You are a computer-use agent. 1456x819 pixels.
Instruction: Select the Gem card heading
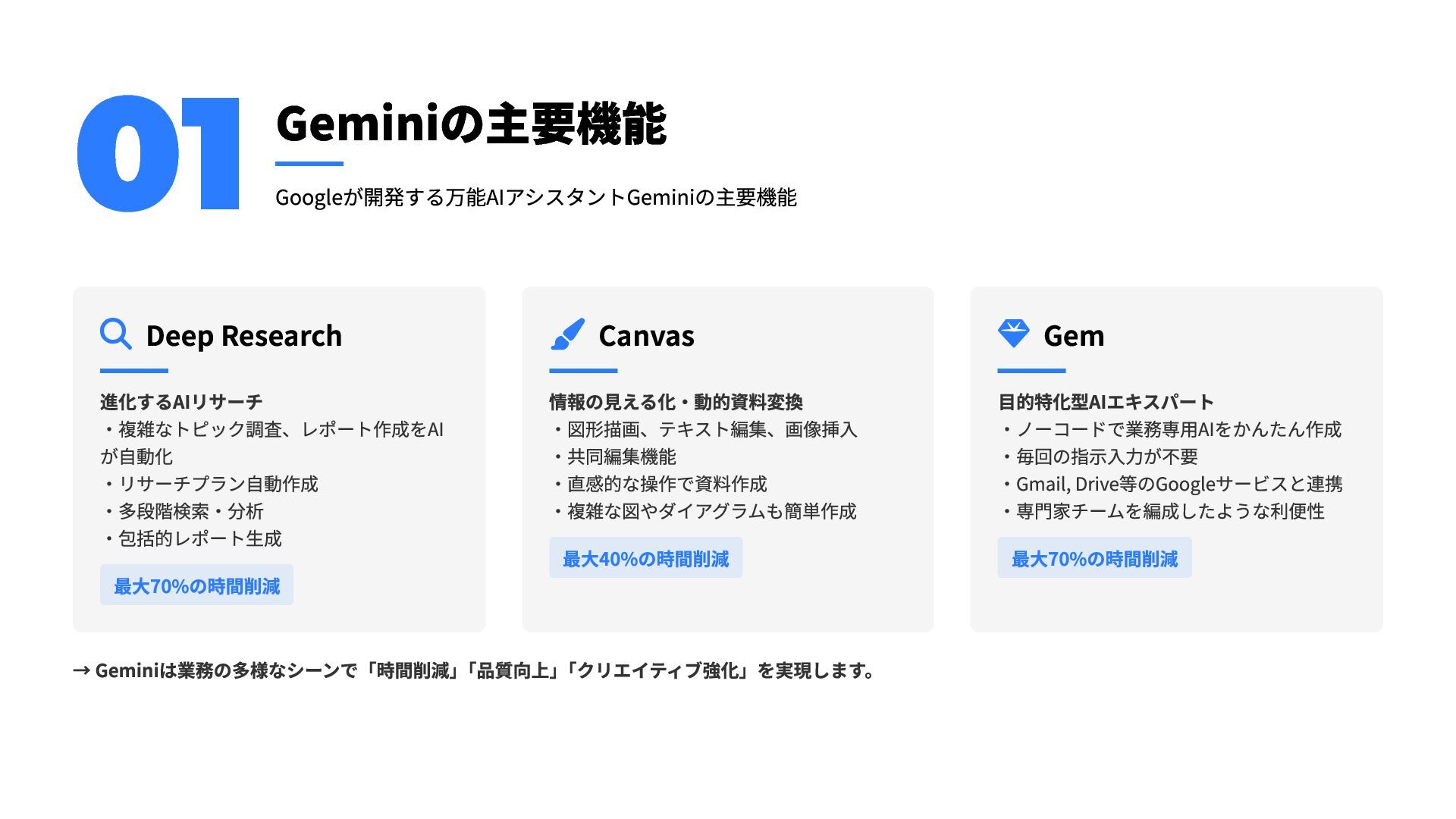click(1074, 336)
